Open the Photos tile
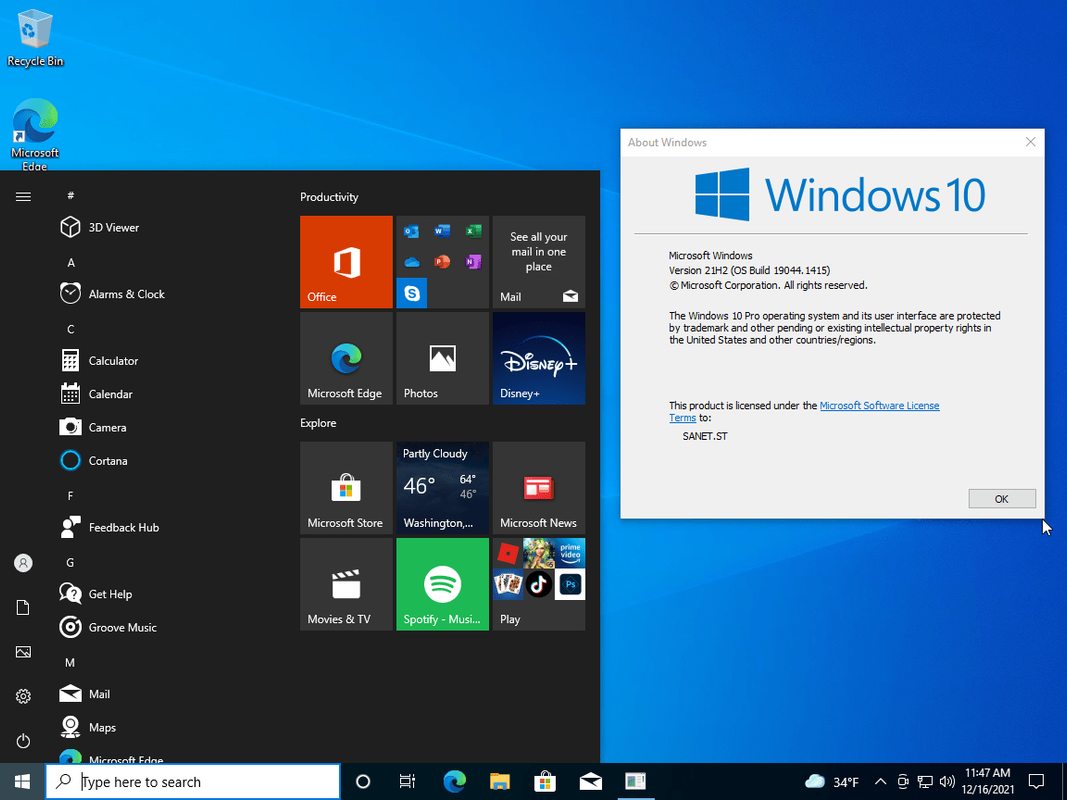The width and height of the screenshot is (1067, 800). click(443, 359)
